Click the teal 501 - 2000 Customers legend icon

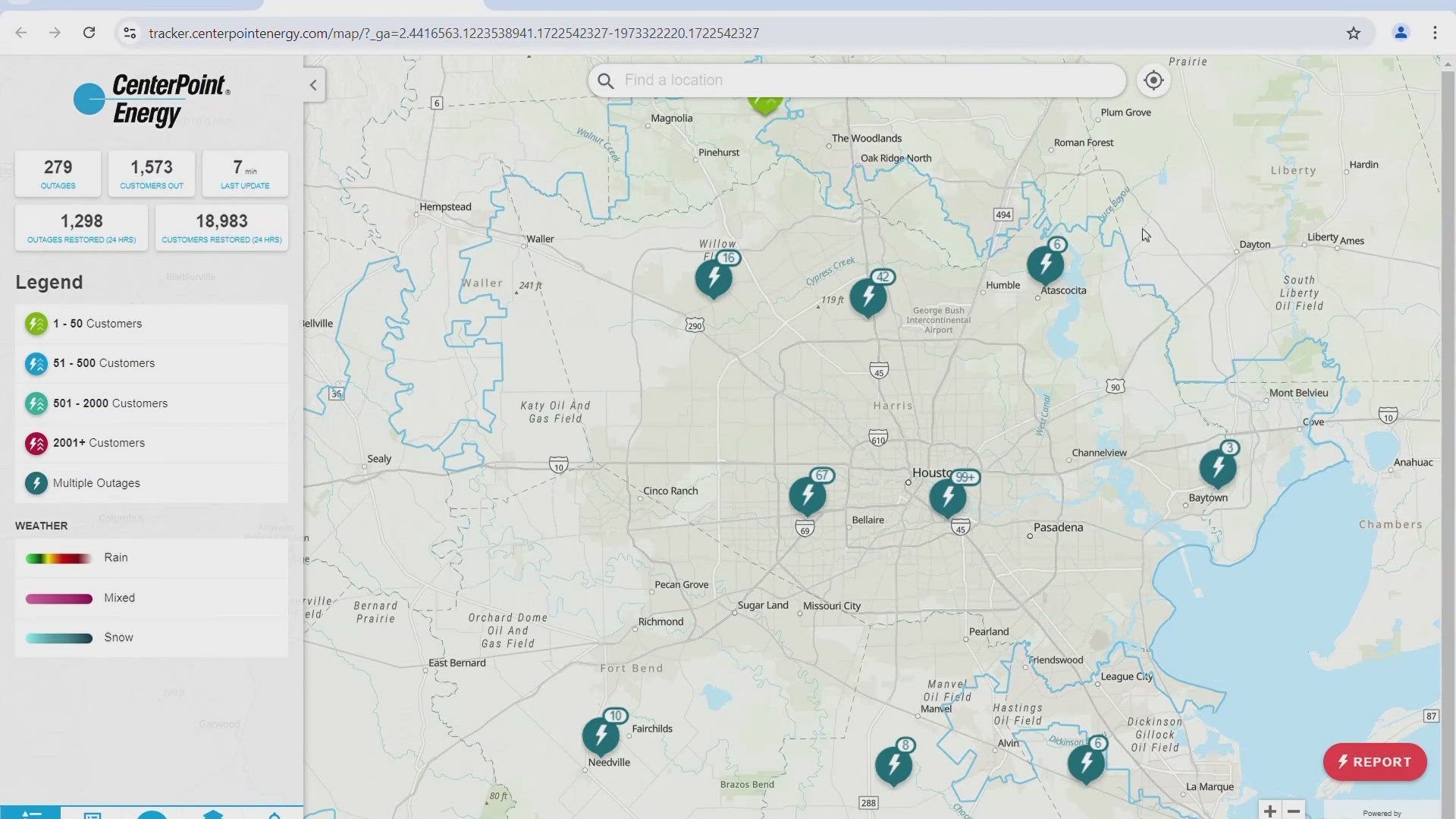(x=36, y=403)
